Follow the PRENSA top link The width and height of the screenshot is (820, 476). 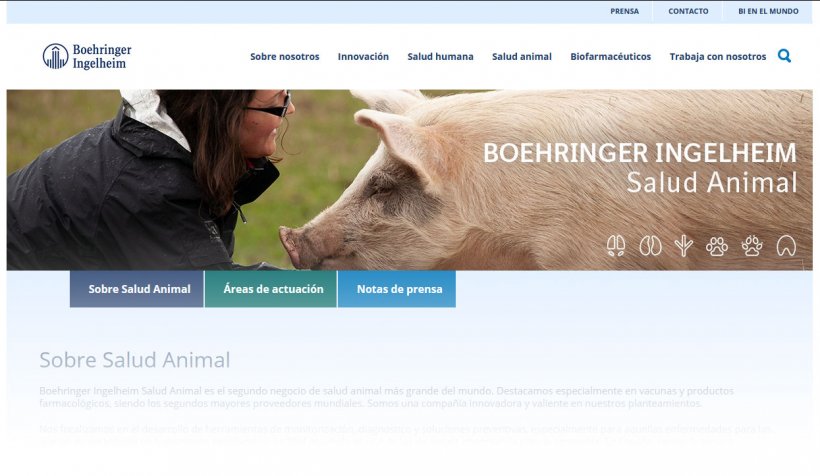click(624, 11)
